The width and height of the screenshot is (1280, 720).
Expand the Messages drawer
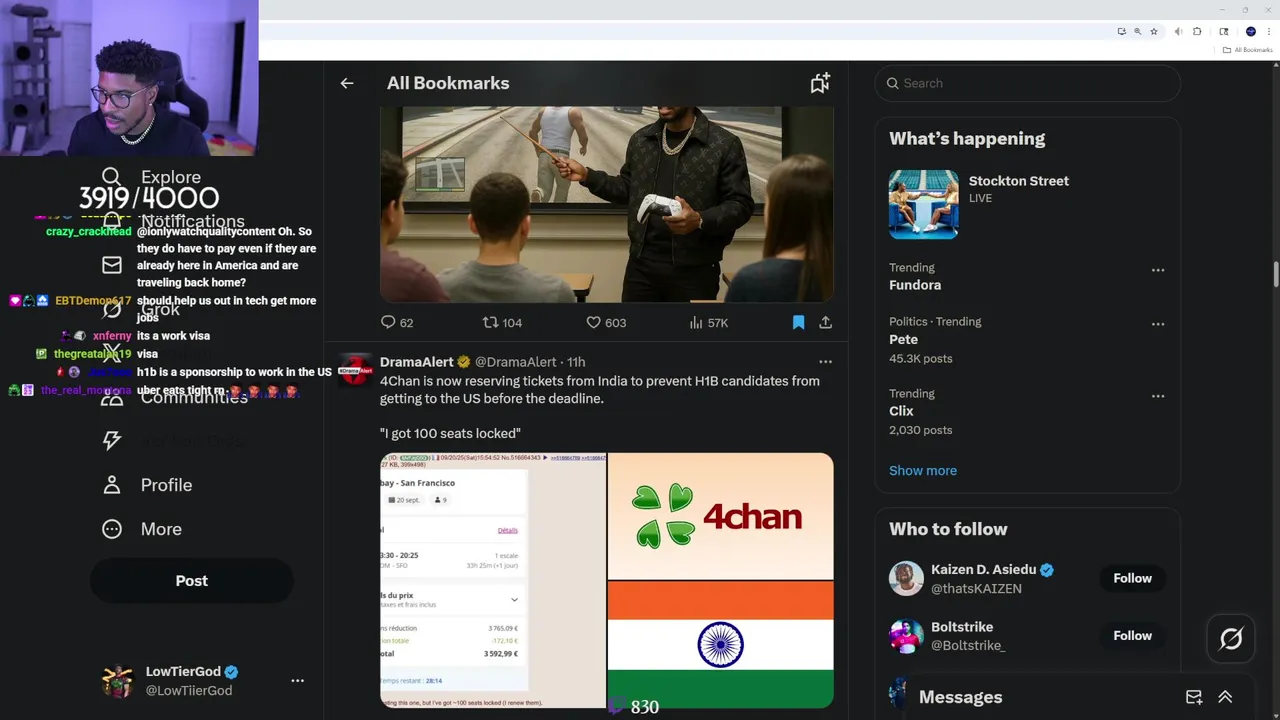coord(1225,697)
